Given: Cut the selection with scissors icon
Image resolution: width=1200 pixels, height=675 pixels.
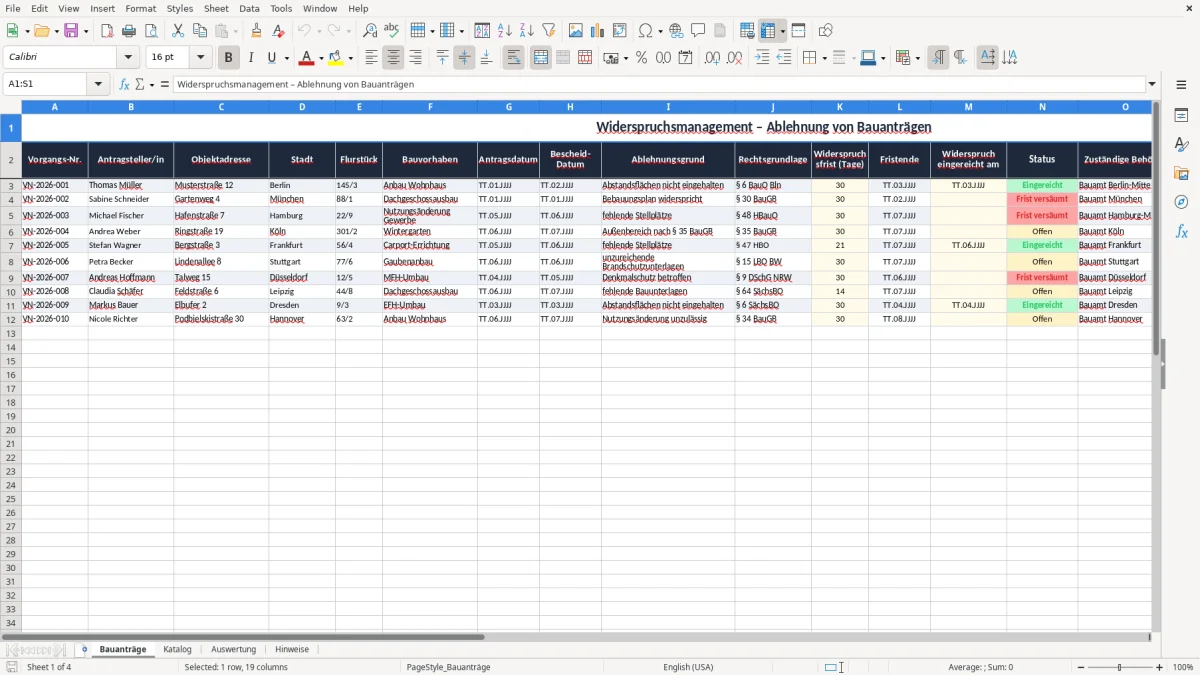Looking at the screenshot, I should coord(178,31).
